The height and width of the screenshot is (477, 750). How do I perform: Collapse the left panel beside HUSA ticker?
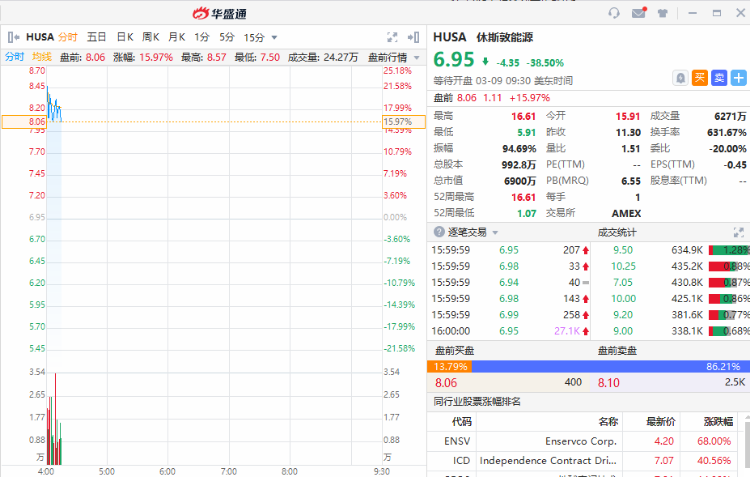[x=13, y=37]
